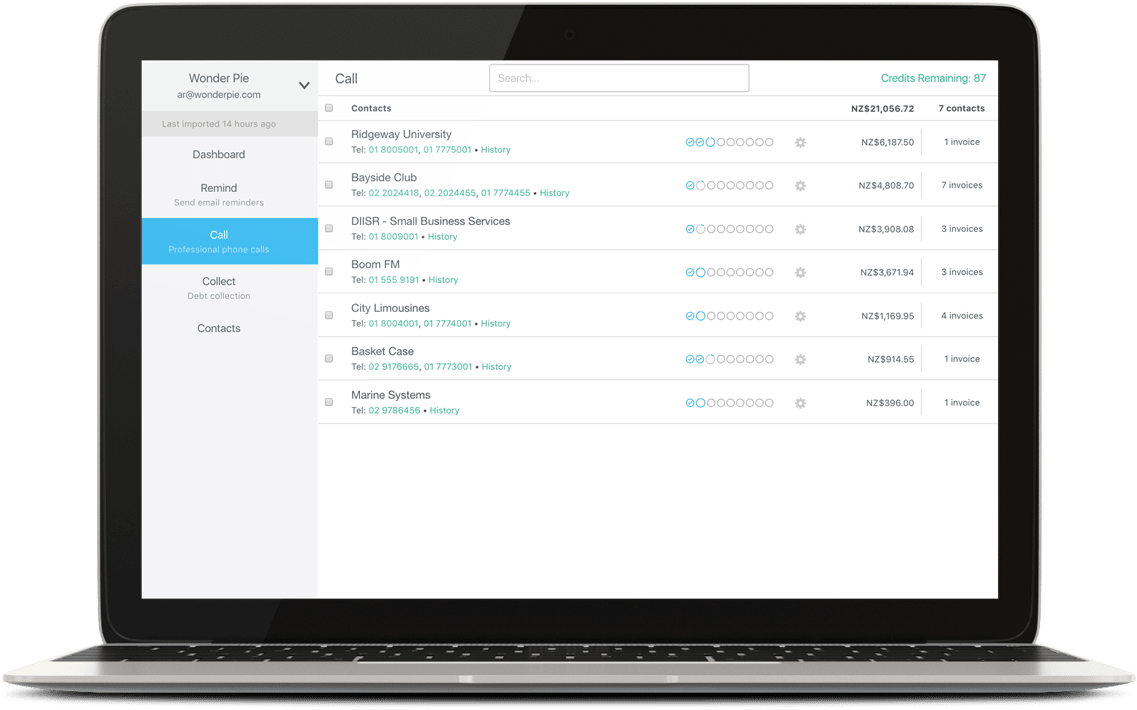This screenshot has height=710, width=1137.
Task: Open settings gear for Ridgeway University
Action: (800, 142)
